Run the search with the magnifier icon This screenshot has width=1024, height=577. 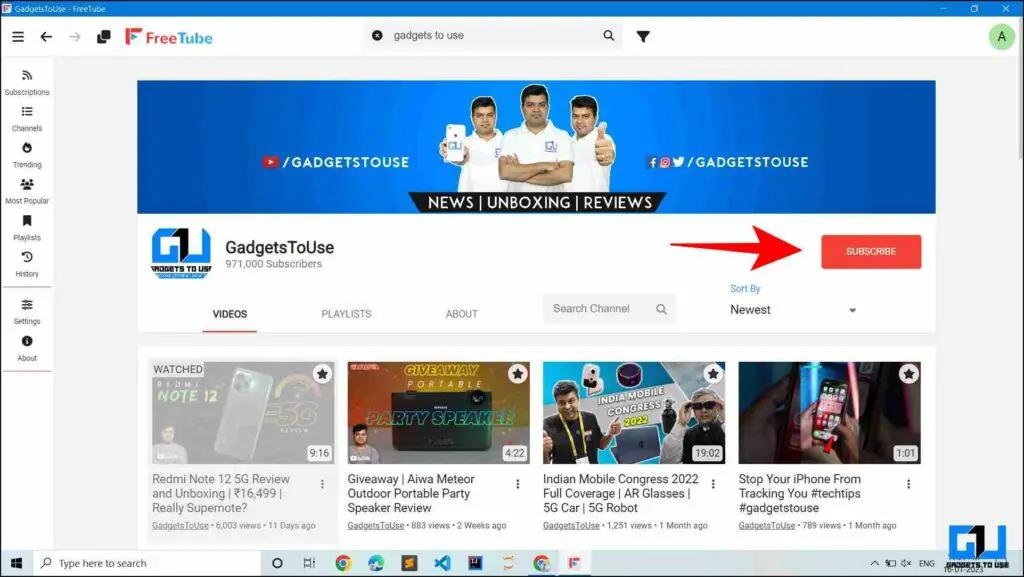(609, 35)
